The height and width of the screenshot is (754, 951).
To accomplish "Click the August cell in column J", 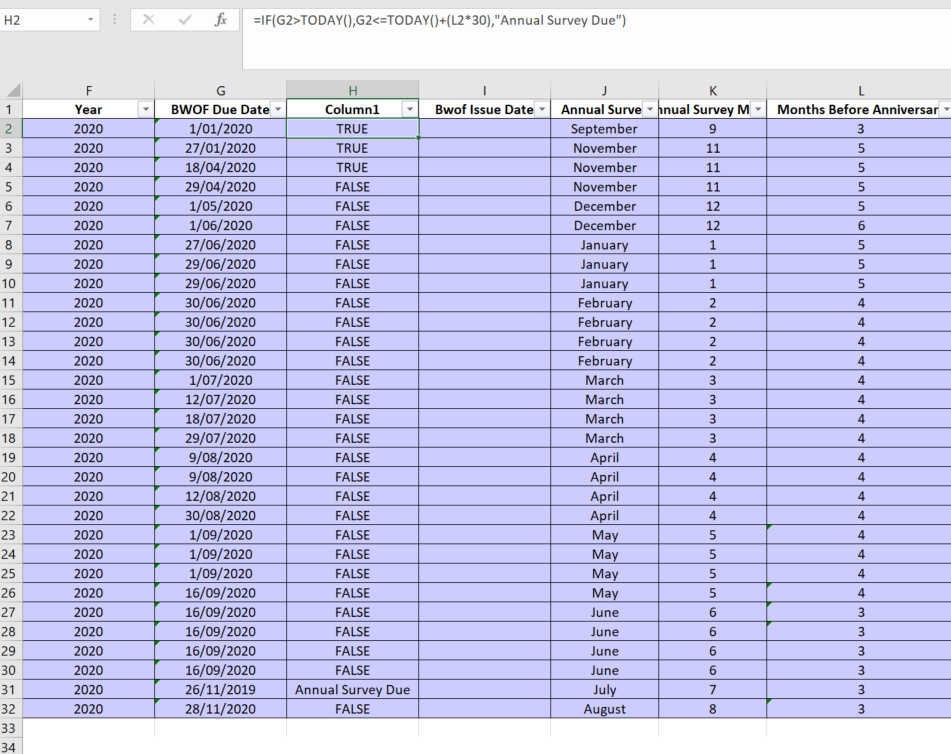I will click(x=604, y=709).
